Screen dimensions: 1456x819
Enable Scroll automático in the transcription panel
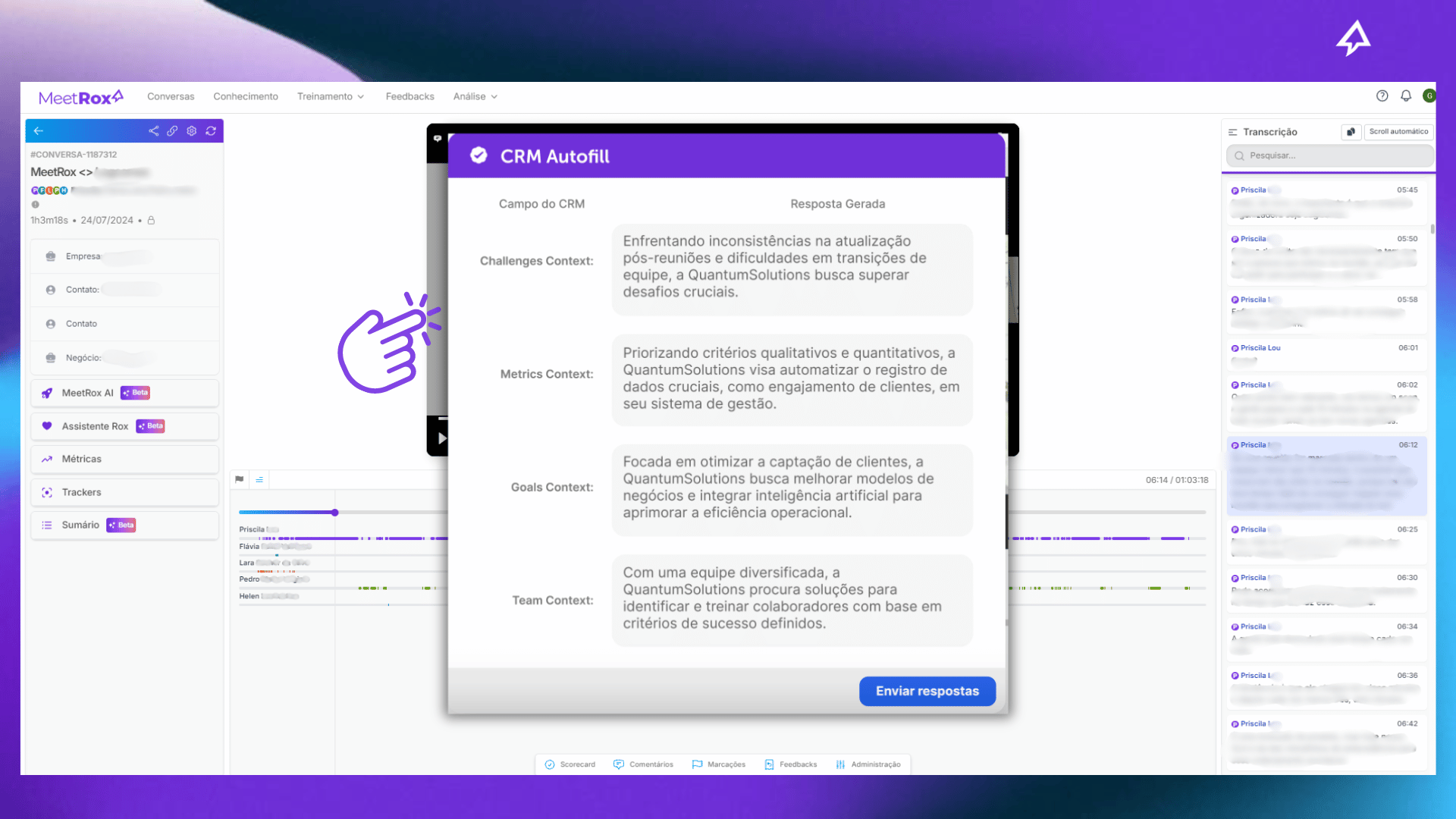(1398, 131)
